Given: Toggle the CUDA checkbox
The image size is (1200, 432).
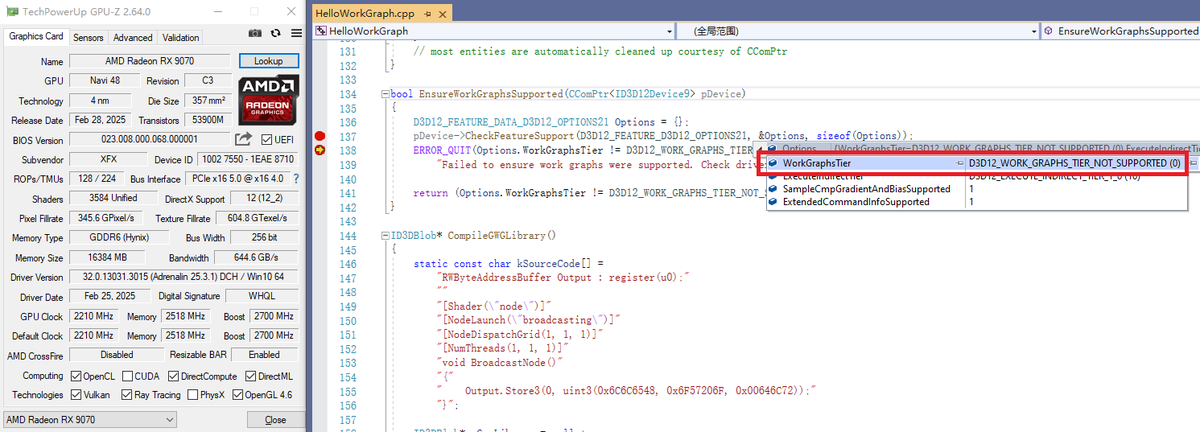Looking at the screenshot, I should point(125,376).
